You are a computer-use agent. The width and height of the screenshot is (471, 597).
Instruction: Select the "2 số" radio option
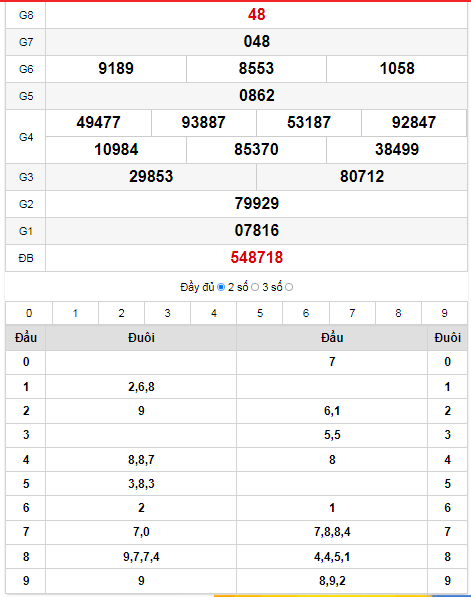coord(255,287)
